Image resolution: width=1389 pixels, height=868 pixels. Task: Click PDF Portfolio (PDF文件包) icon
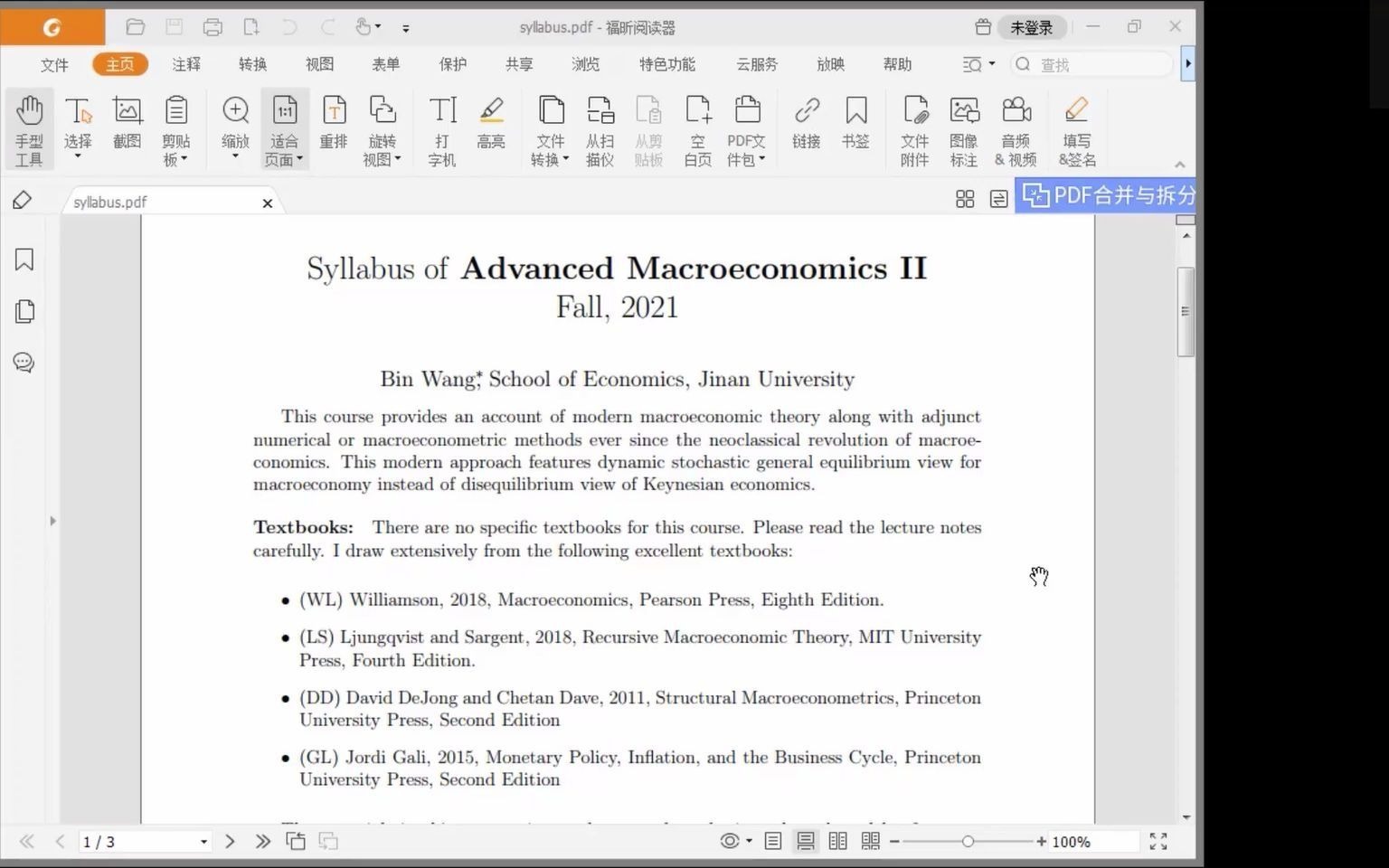pyautogui.click(x=746, y=130)
